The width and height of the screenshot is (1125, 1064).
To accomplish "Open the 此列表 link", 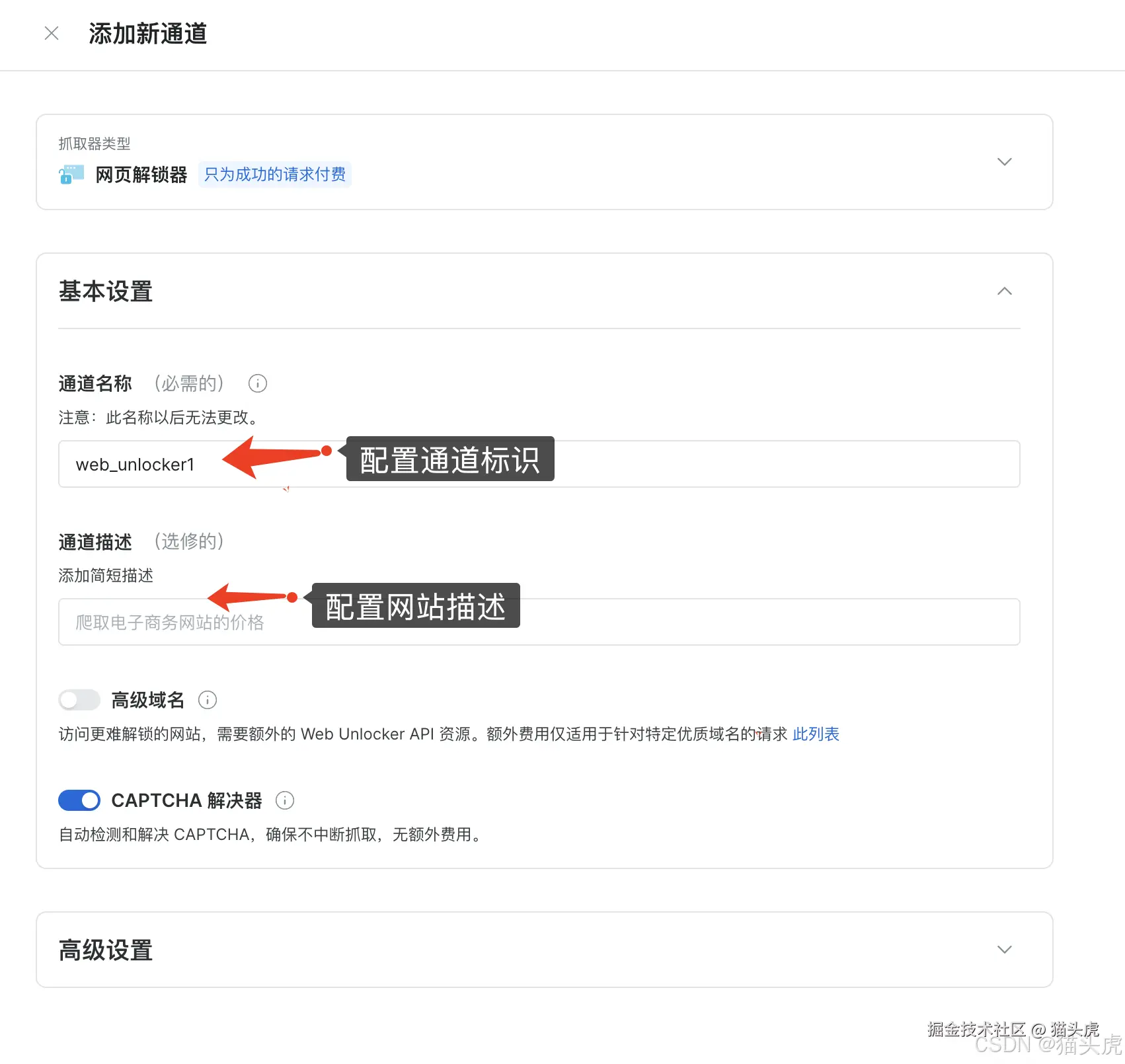I will coord(815,734).
